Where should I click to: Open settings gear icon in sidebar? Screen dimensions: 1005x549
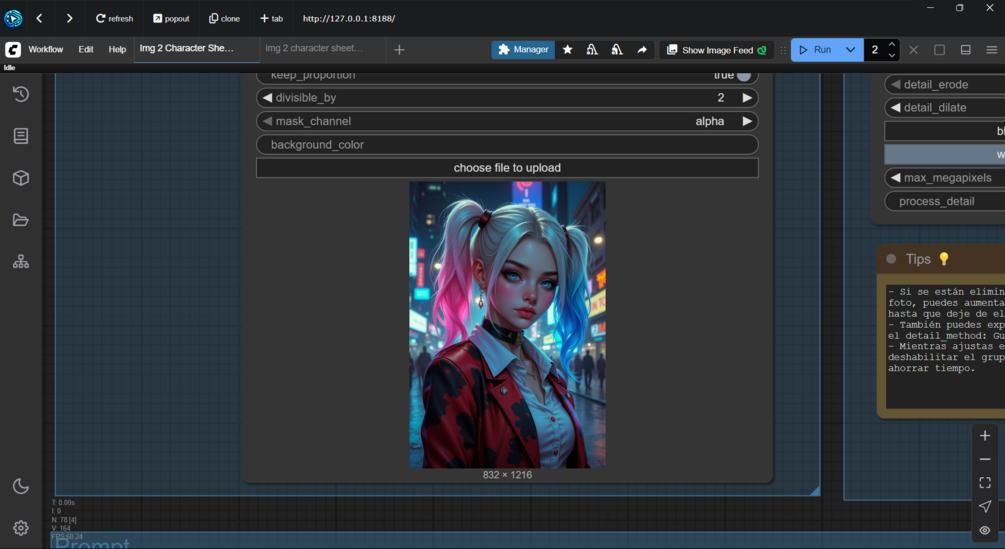tap(21, 528)
